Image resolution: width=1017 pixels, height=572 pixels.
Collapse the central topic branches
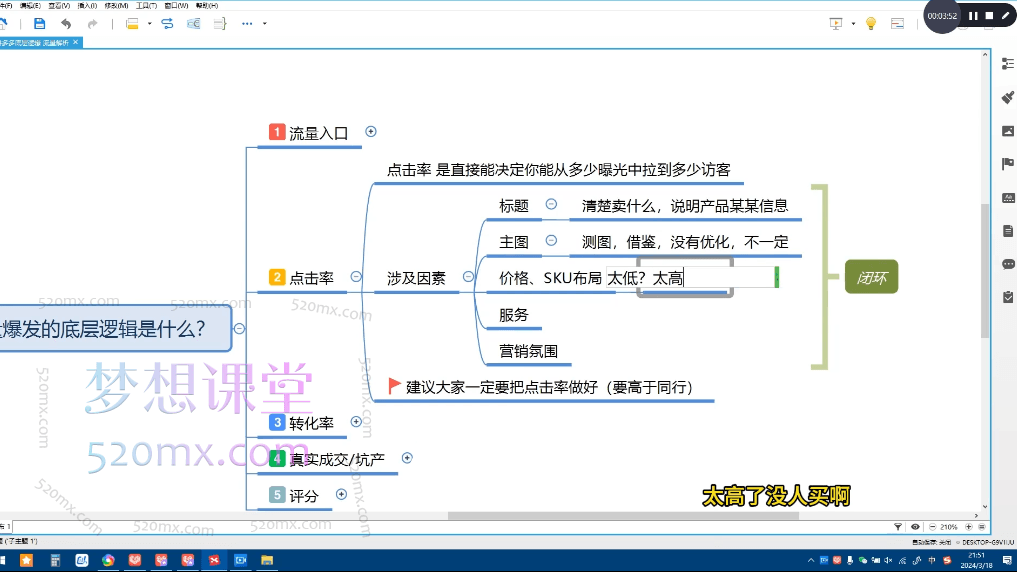[x=239, y=329]
